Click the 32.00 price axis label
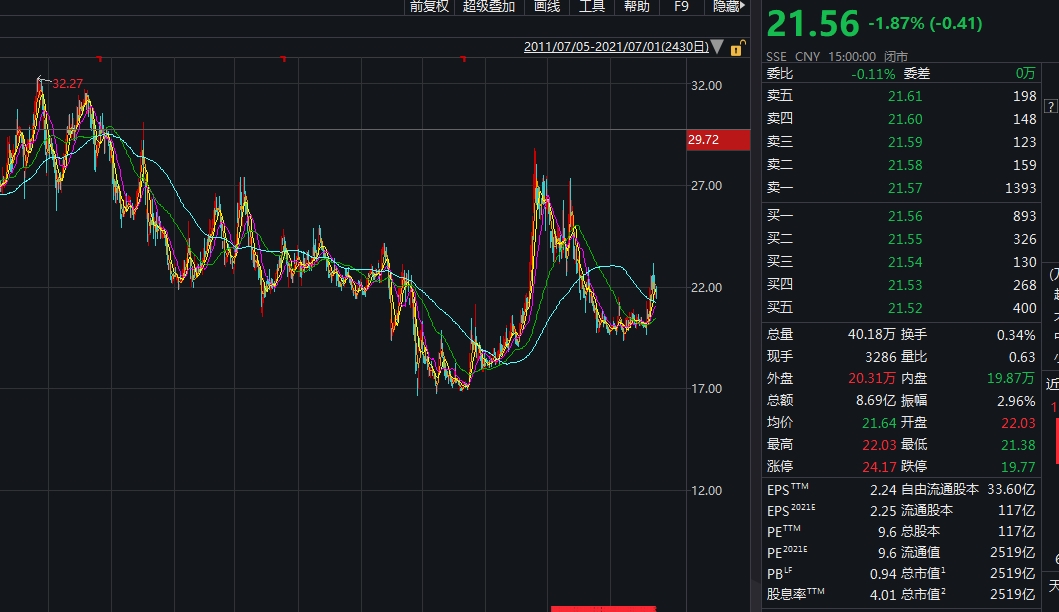Screen dimensions: 1059x612 point(706,86)
